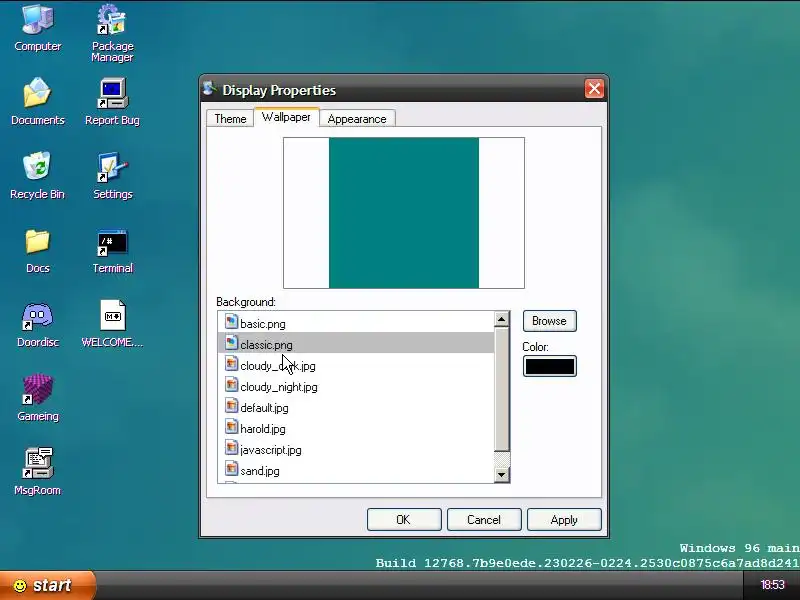Open the start menu

(x=47, y=585)
